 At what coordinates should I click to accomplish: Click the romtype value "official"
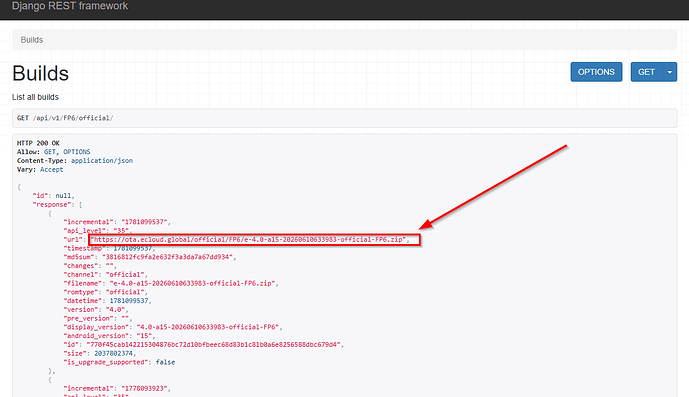125,292
